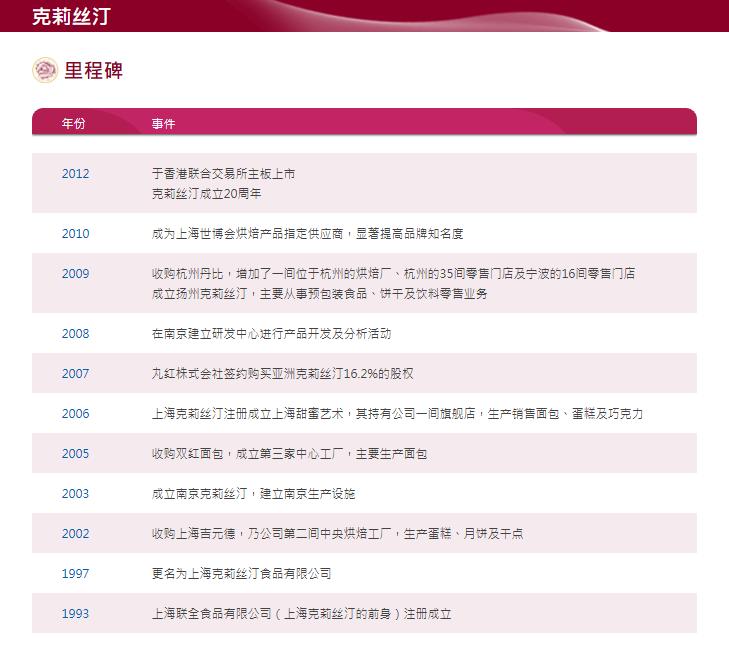Click the 丸红株式会社 16.2% 股权 event text
The height and width of the screenshot is (654, 729).
click(282, 373)
